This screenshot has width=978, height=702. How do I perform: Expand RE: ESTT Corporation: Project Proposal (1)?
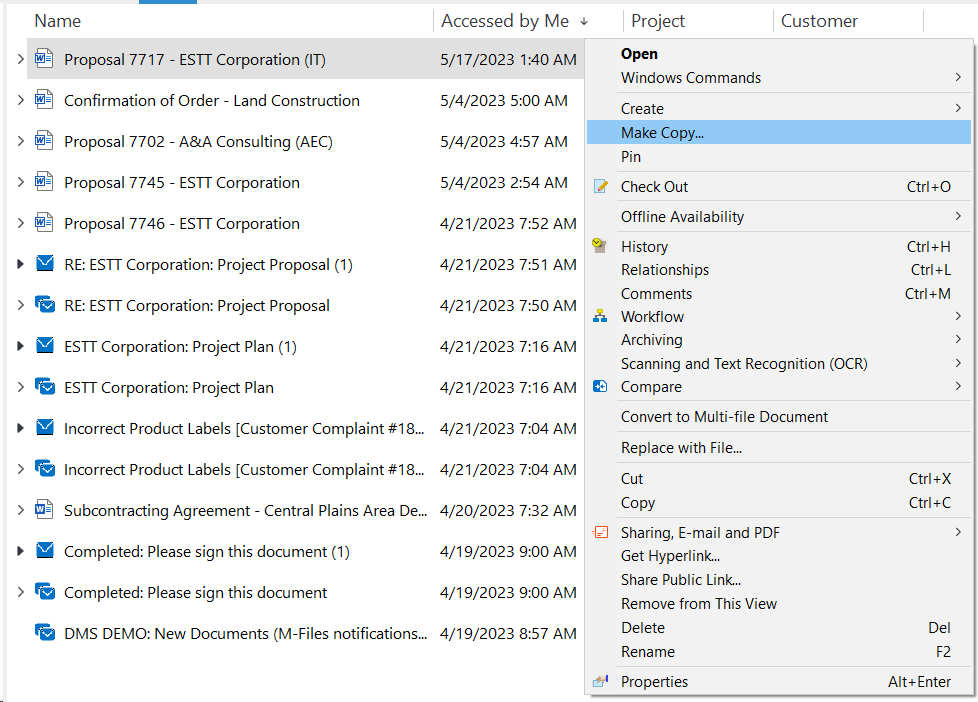pyautogui.click(x=20, y=264)
